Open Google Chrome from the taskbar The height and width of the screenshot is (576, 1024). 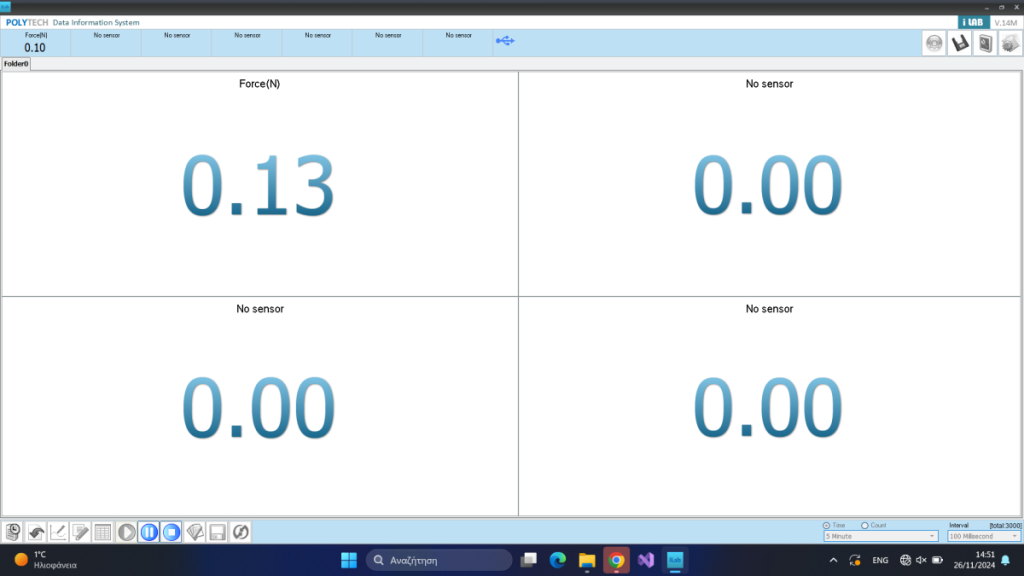pyautogui.click(x=616, y=560)
